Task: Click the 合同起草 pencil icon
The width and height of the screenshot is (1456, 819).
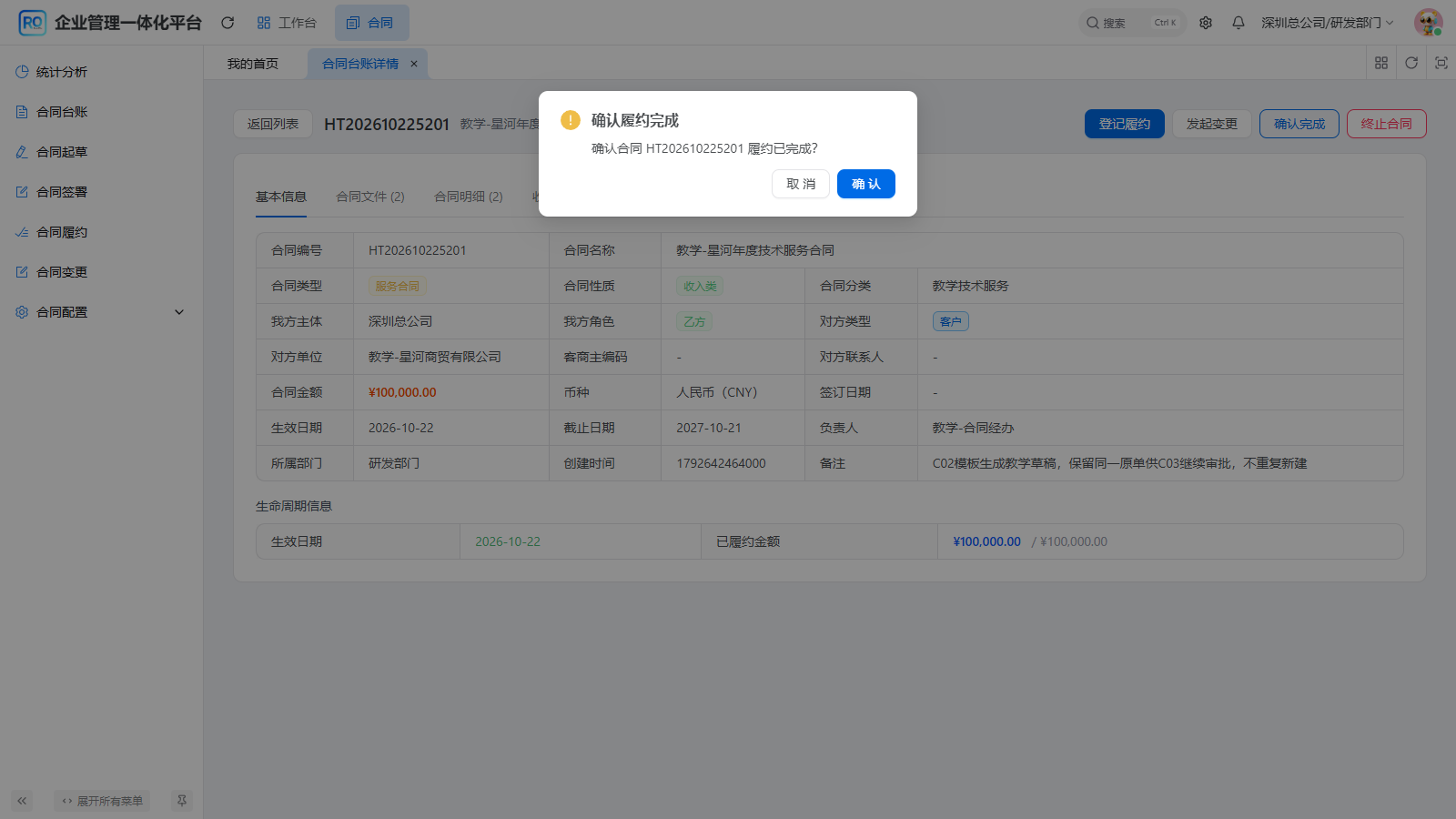Action: point(22,152)
